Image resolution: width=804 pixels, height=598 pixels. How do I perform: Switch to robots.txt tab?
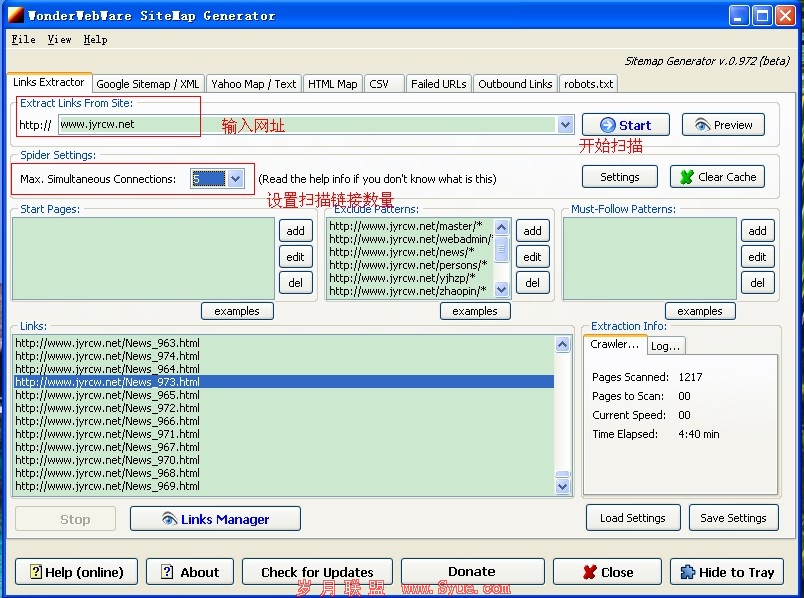pyautogui.click(x=589, y=84)
